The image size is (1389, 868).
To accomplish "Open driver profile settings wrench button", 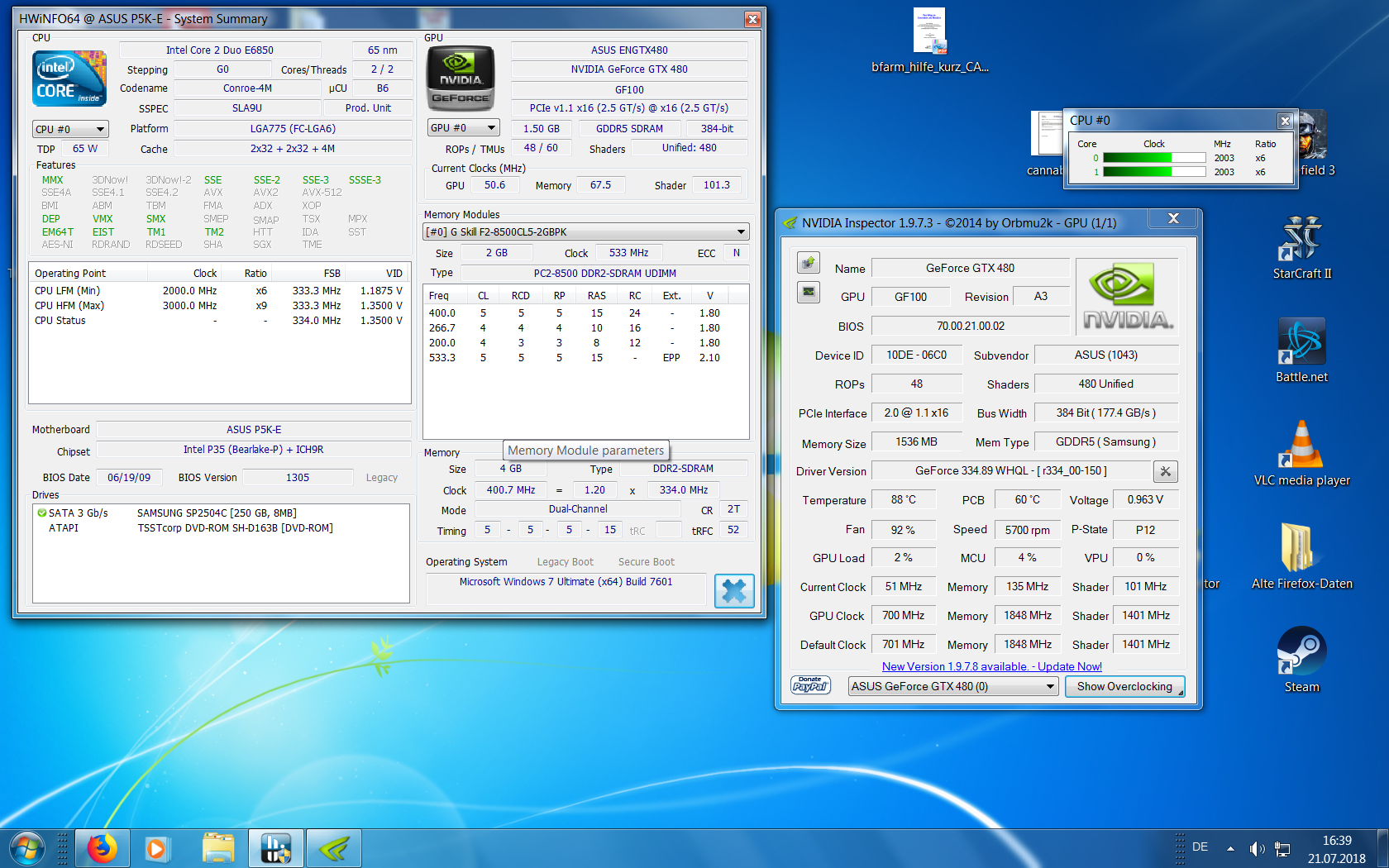I will [1166, 471].
